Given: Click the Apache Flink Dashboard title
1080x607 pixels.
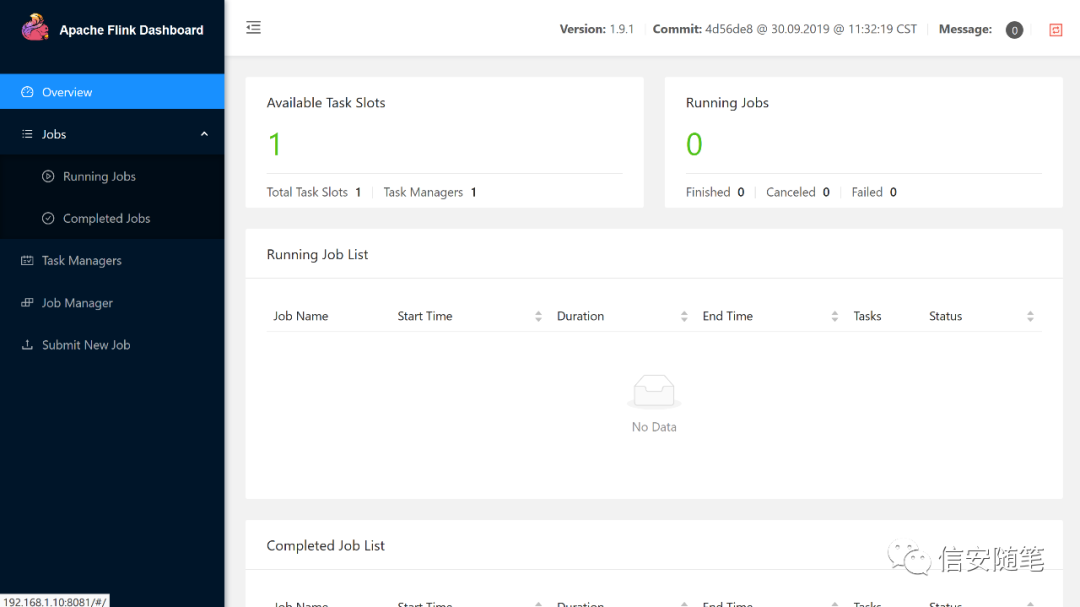Looking at the screenshot, I should coord(131,30).
